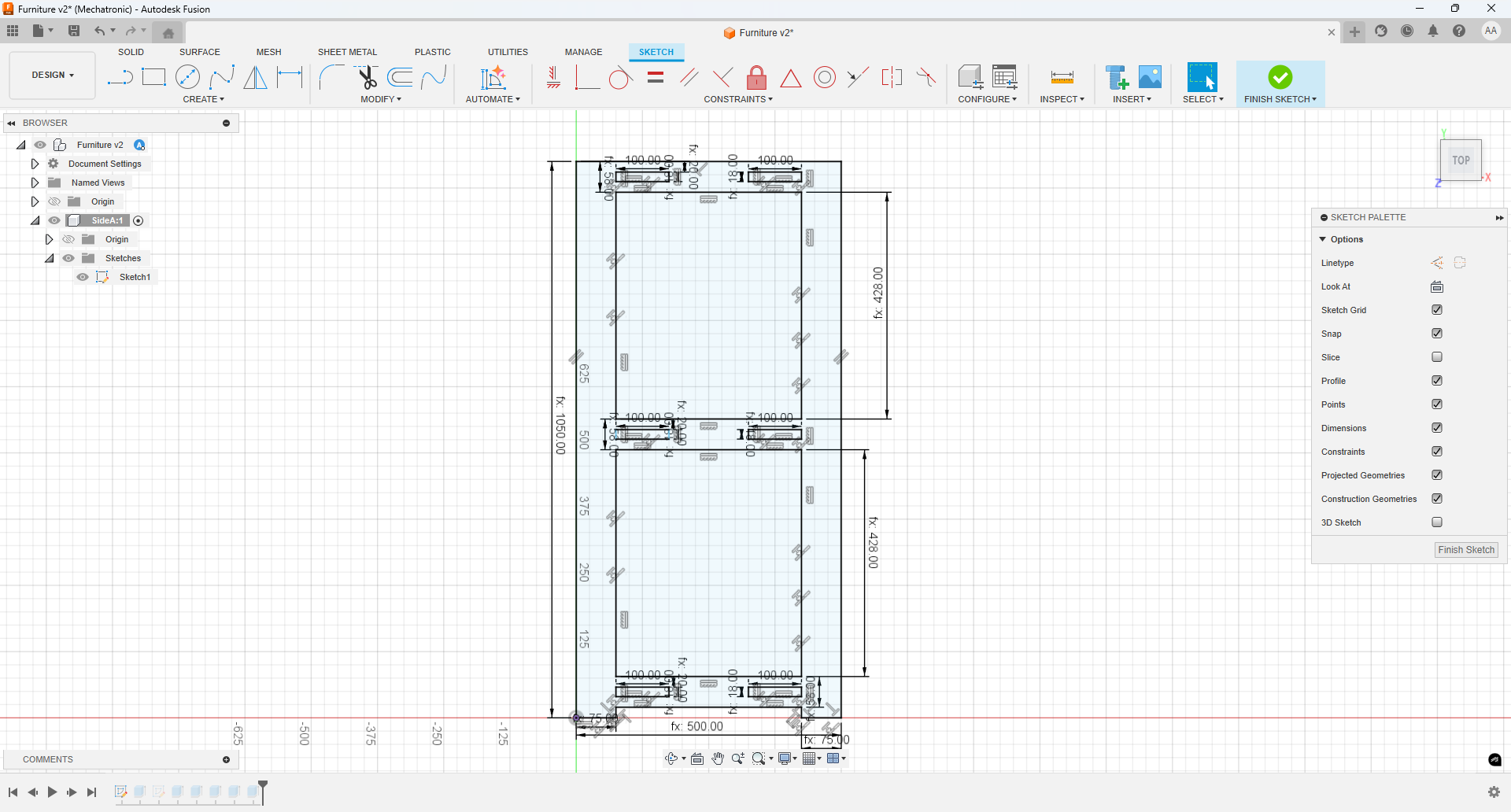This screenshot has height=812, width=1511.
Task: Click the Finish Sketch button in palette
Action: [1466, 550]
